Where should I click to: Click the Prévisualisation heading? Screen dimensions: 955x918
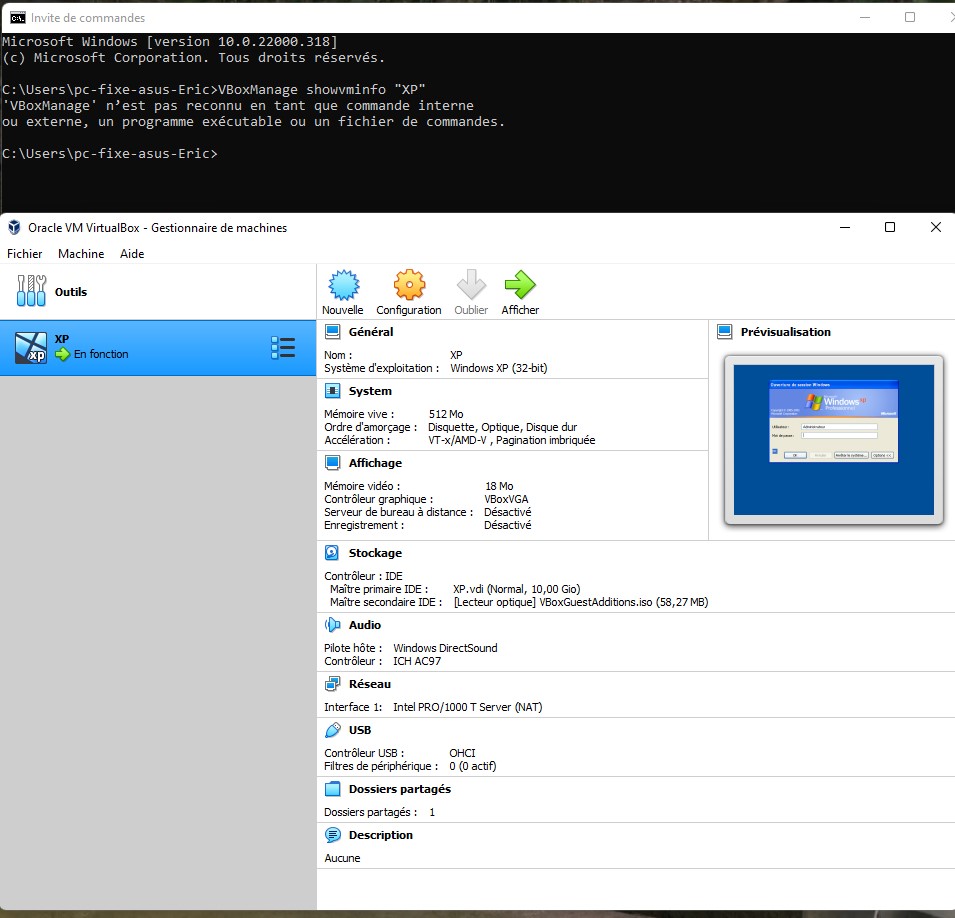point(786,332)
